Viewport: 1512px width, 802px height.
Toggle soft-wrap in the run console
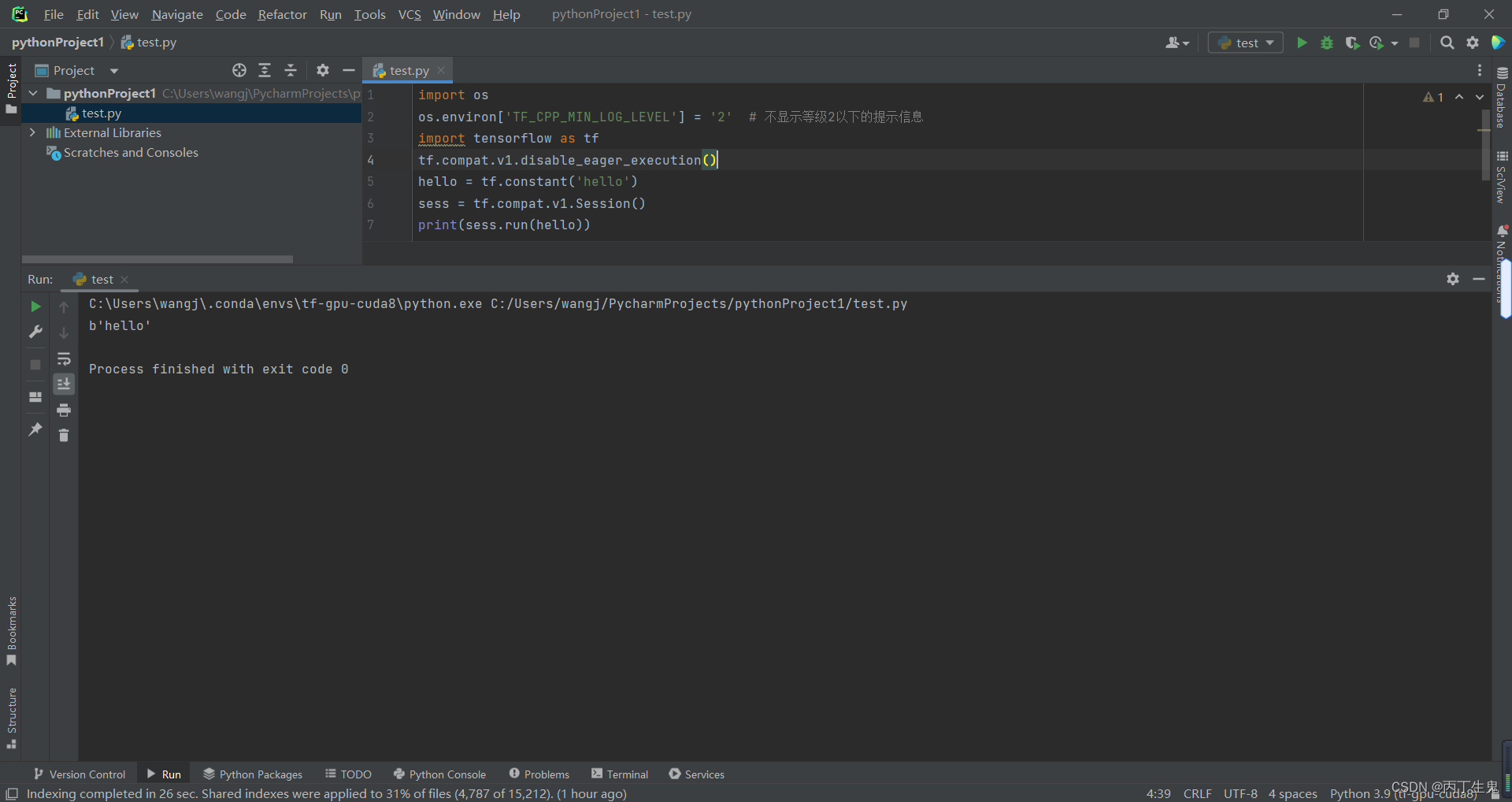coord(64,359)
